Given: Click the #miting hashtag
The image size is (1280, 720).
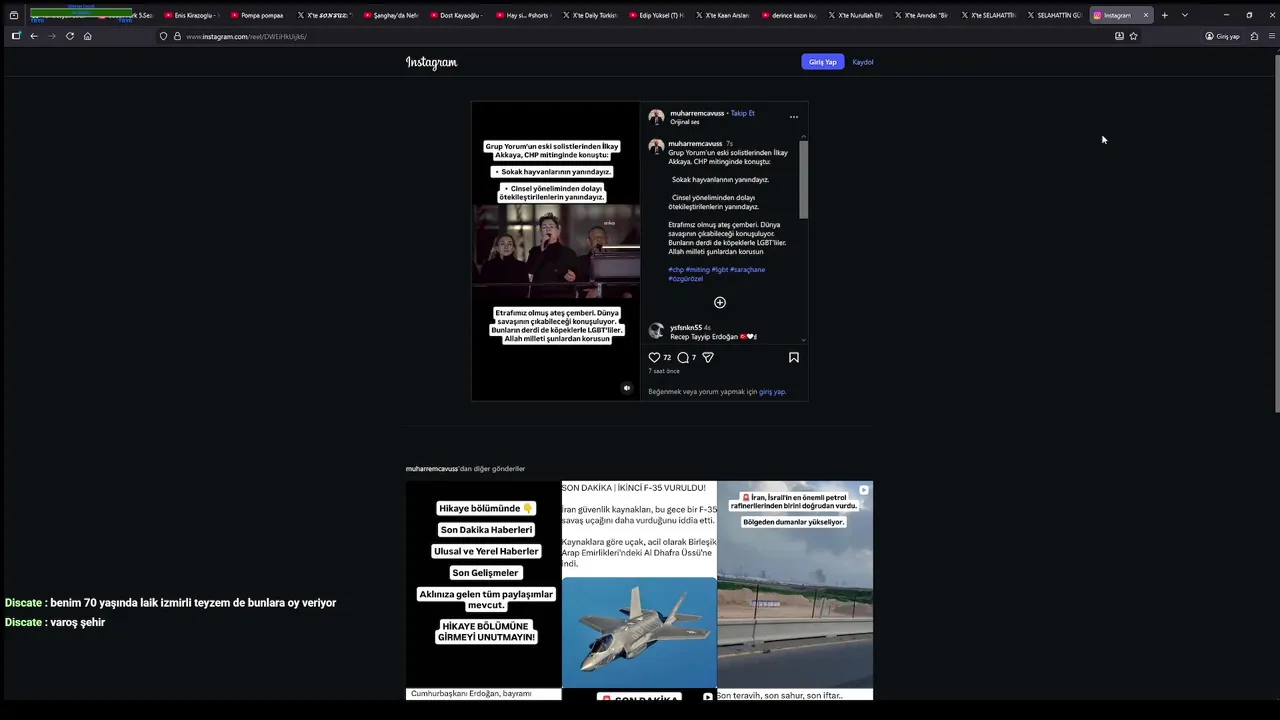Looking at the screenshot, I should click(698, 270).
